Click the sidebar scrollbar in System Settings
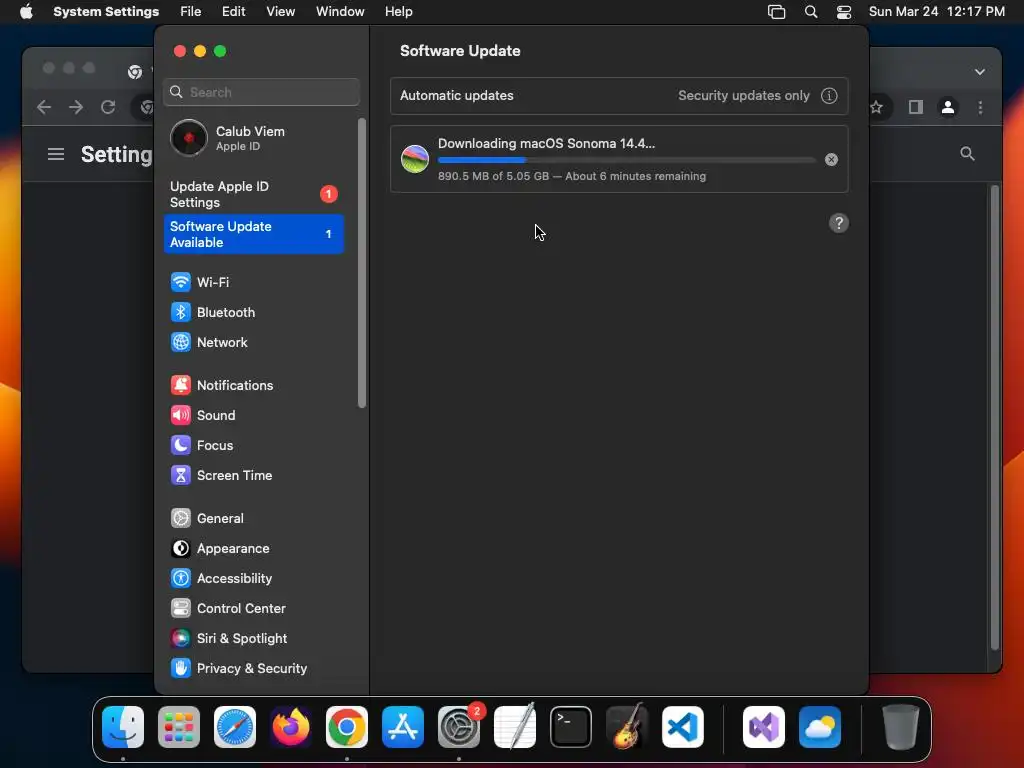This screenshot has width=1024, height=768. coord(362,263)
